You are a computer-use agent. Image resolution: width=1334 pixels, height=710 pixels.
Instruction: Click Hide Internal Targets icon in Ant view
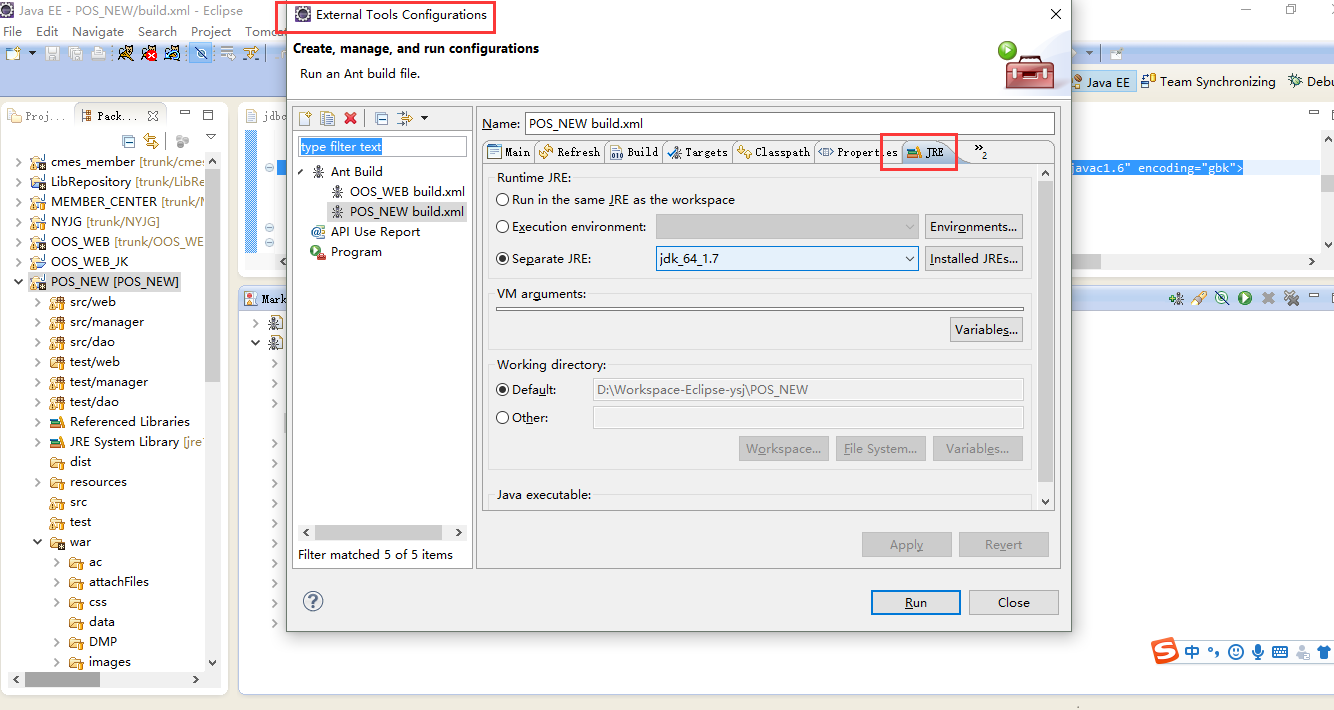click(1222, 298)
